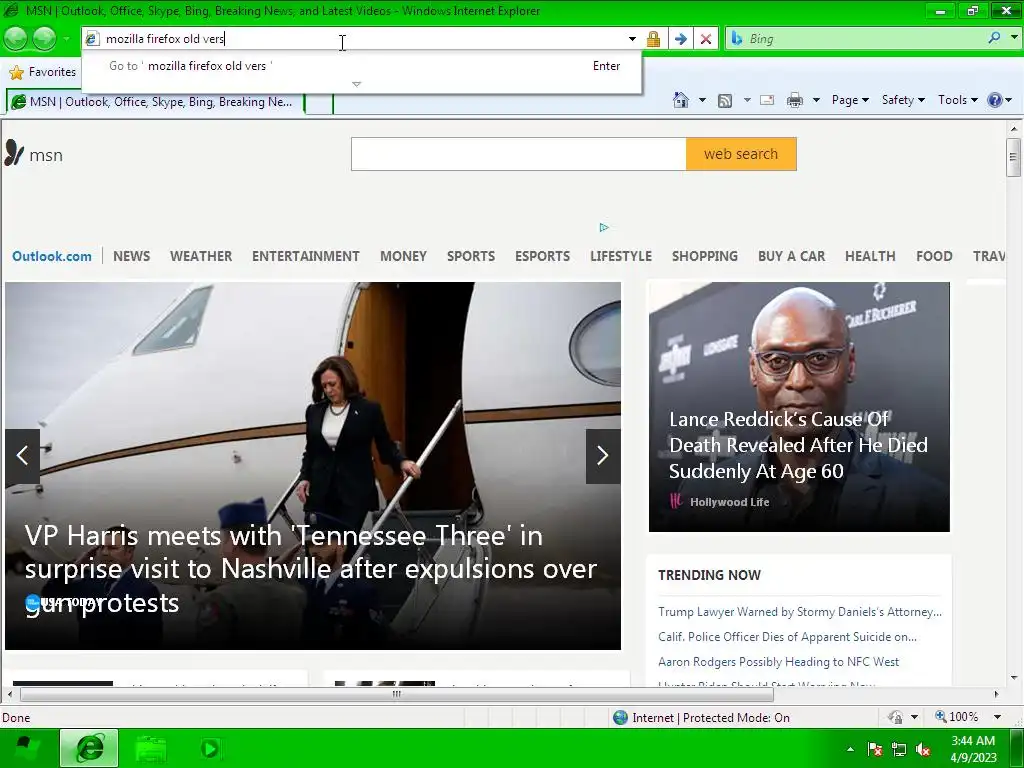Expand the autocomplete suggestions chevron
This screenshot has width=1024, height=768.
pos(357,84)
